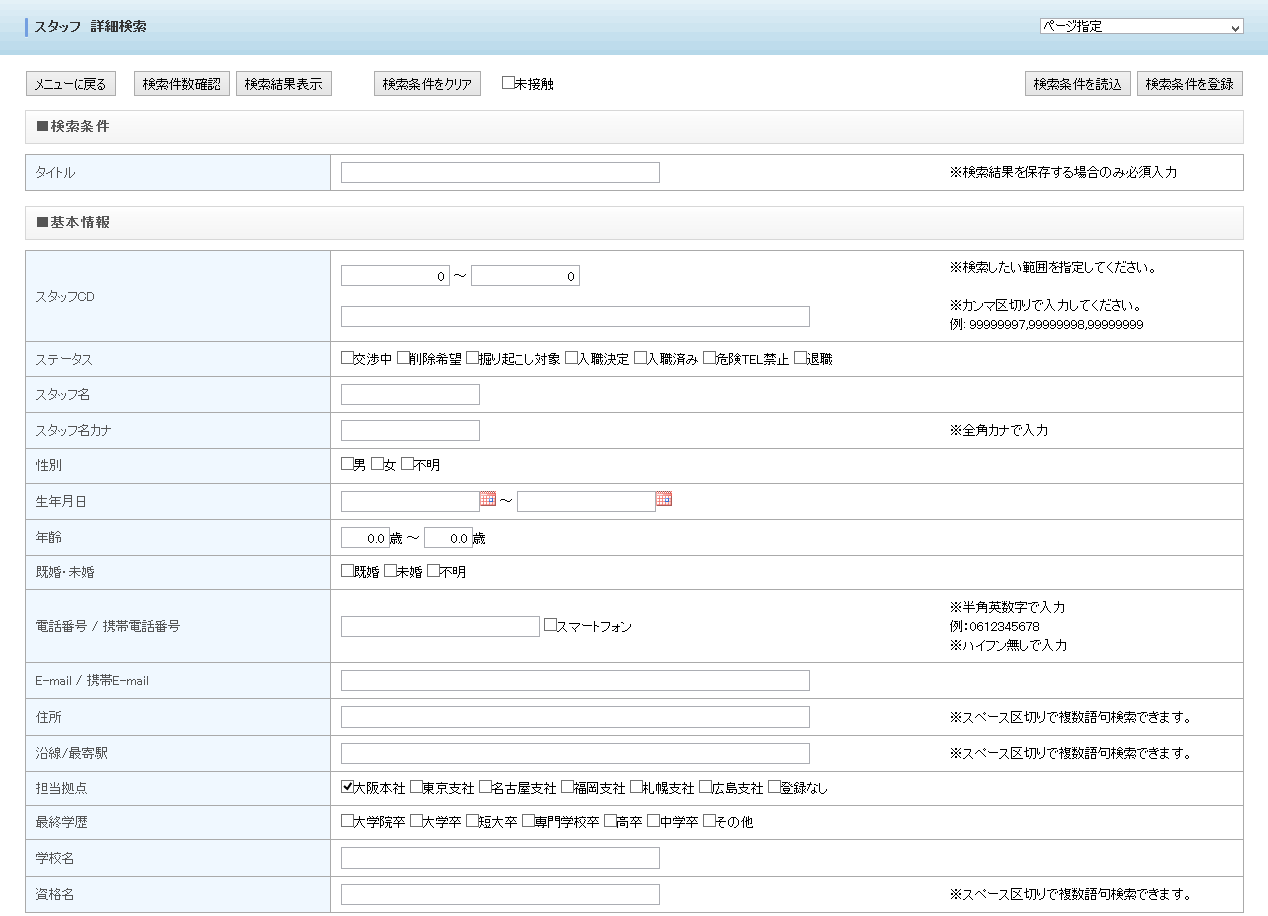Image resolution: width=1268 pixels, height=916 pixels.
Task: Enable the スマートフォン checkbox
Action: click(x=550, y=625)
